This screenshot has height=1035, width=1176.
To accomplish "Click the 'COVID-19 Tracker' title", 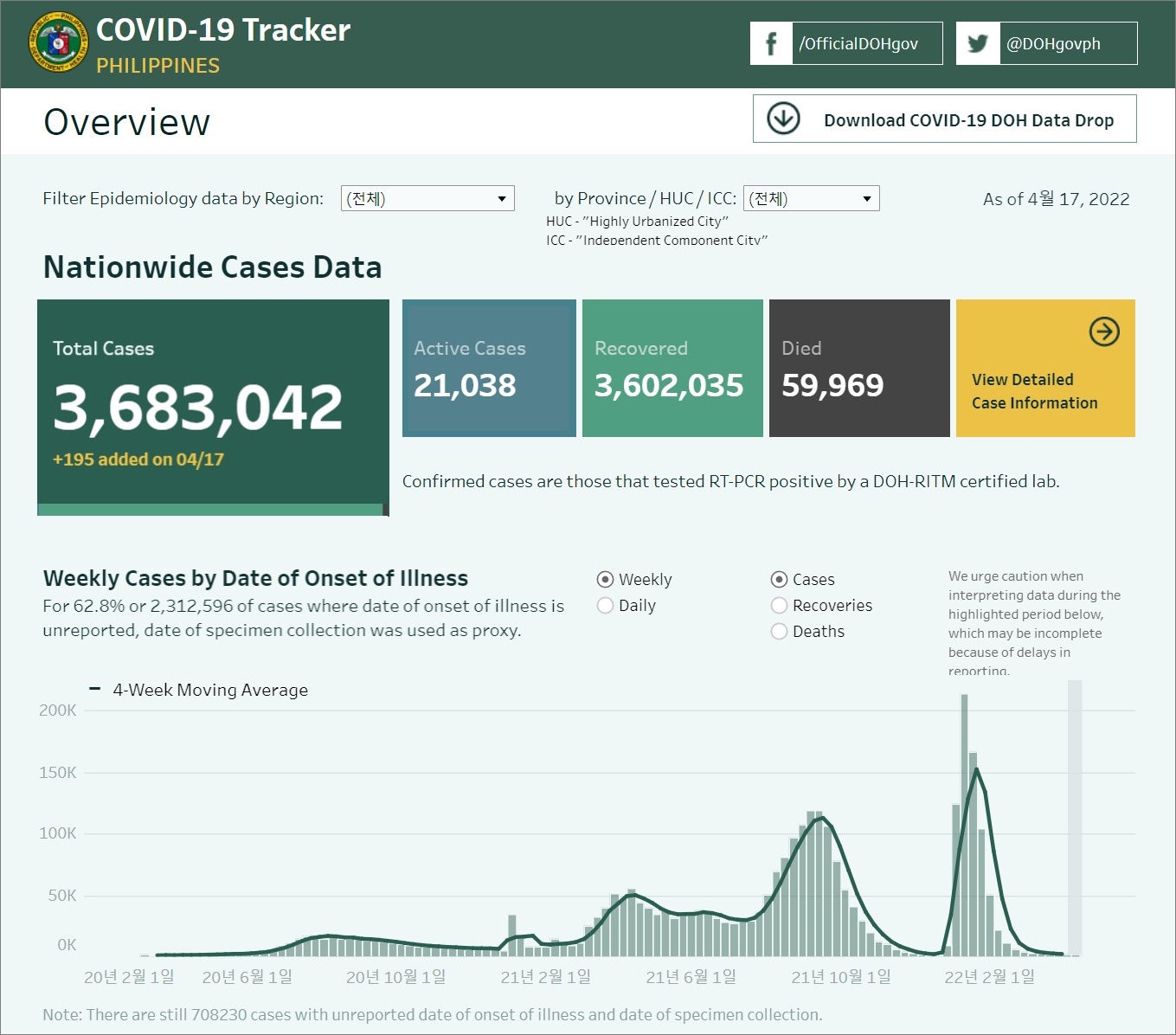I will tap(223, 30).
